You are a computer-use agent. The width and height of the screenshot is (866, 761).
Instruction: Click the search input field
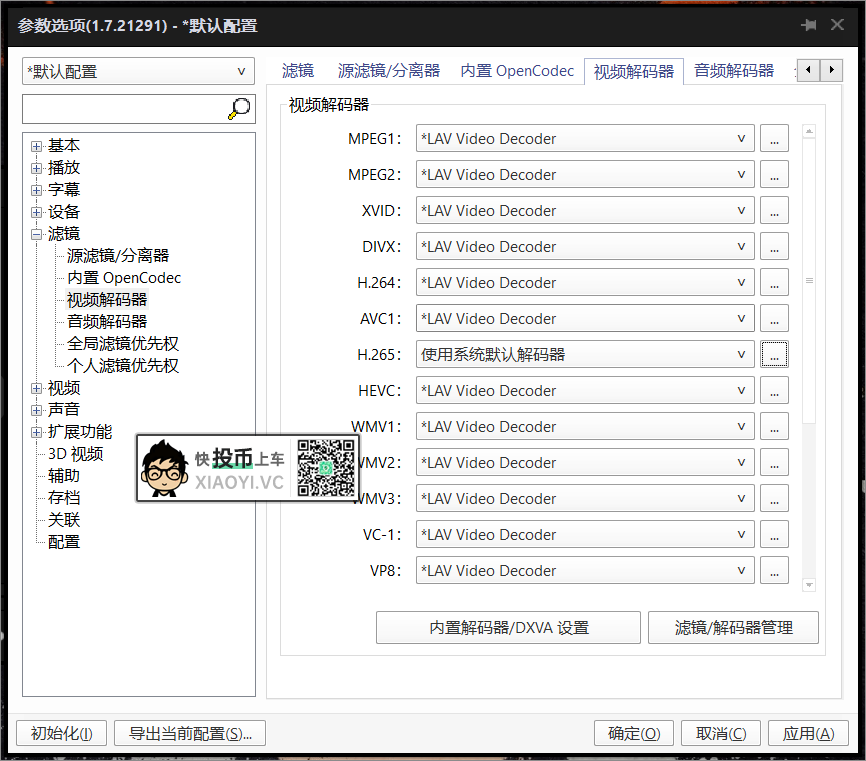120,108
